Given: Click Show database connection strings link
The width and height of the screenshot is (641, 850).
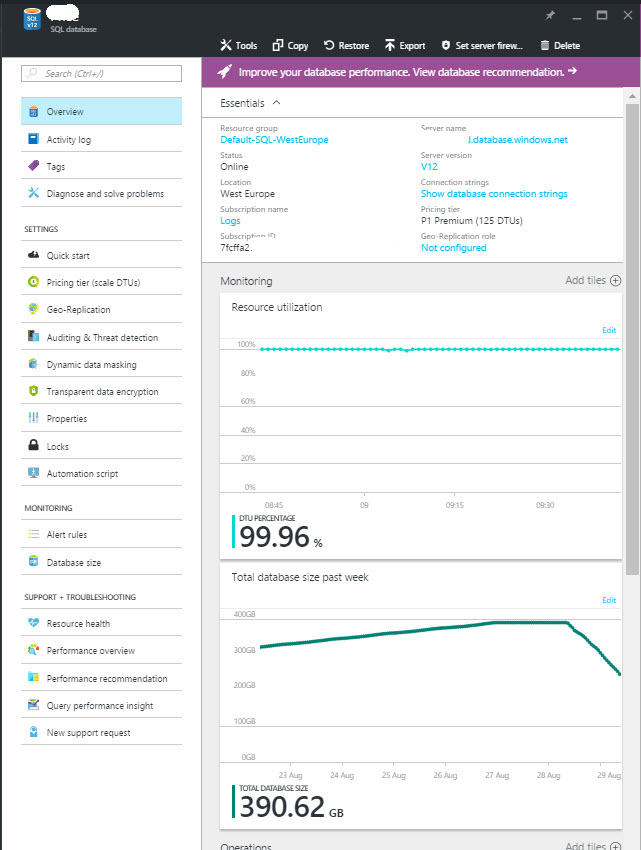Looking at the screenshot, I should pos(494,194).
